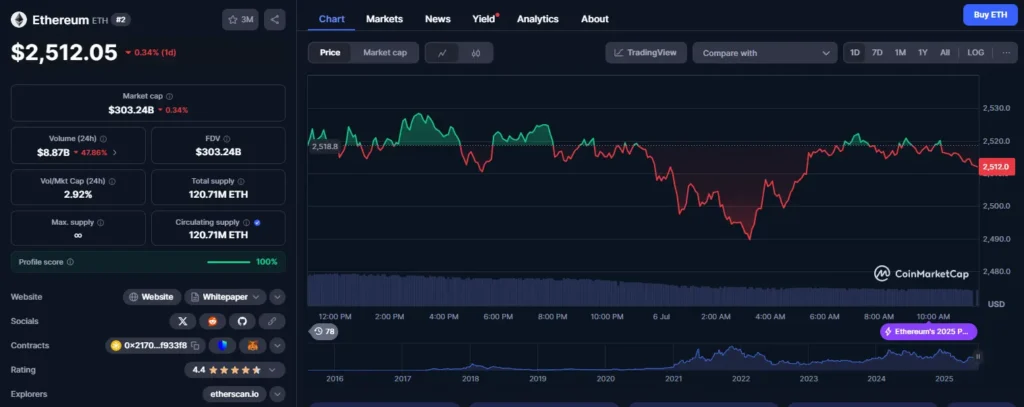Click the verified checkmark beside Circulating supply

257,222
